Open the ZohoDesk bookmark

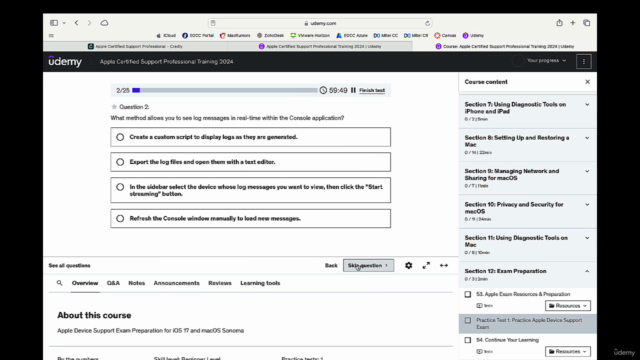tap(270, 36)
